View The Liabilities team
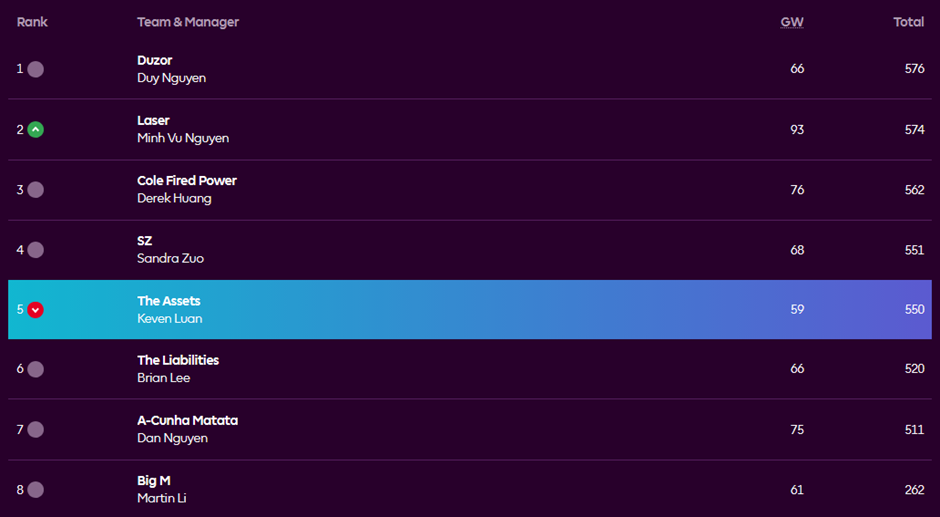940x517 pixels. 178,360
